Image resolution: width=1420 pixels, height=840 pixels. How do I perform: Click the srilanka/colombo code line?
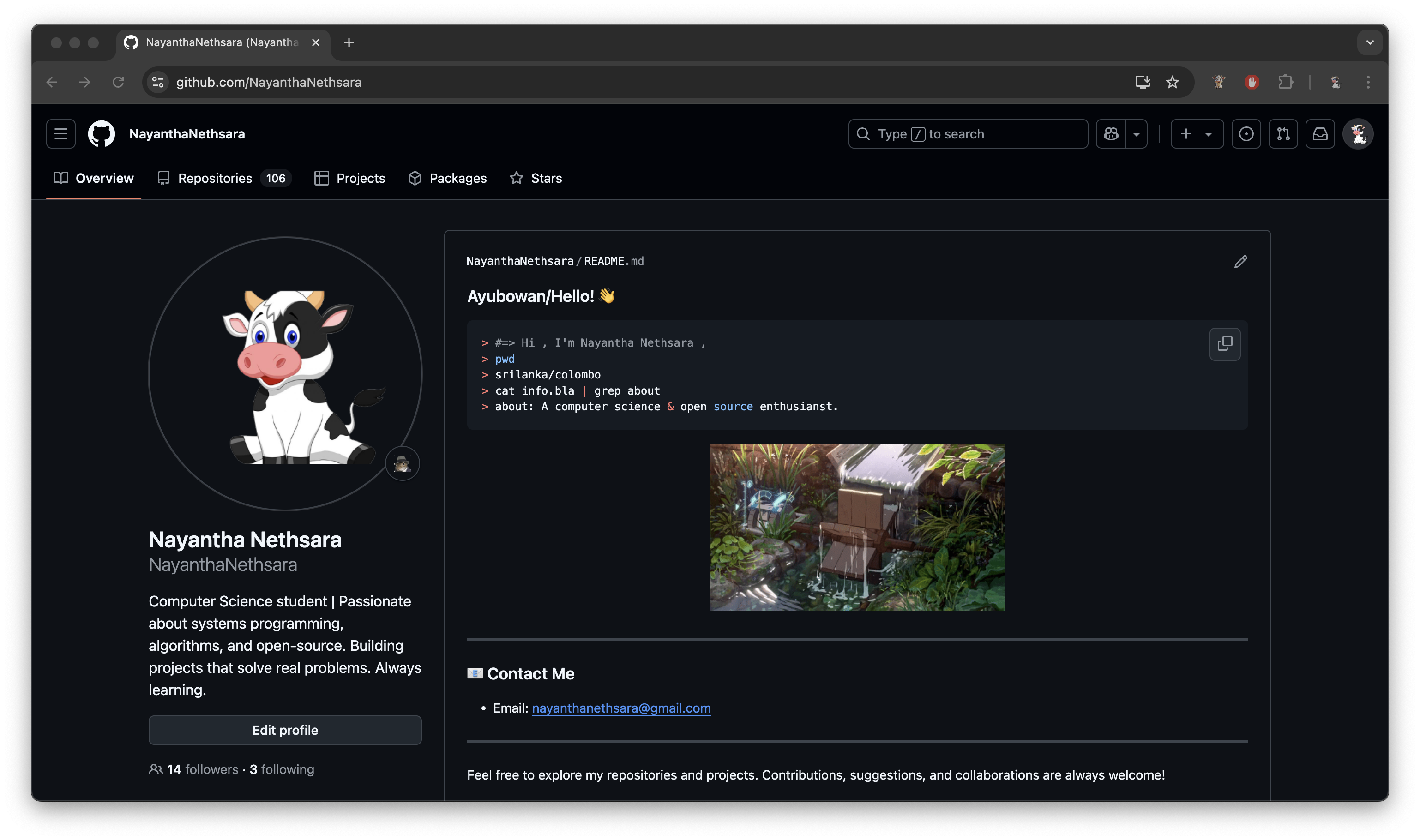pos(548,375)
